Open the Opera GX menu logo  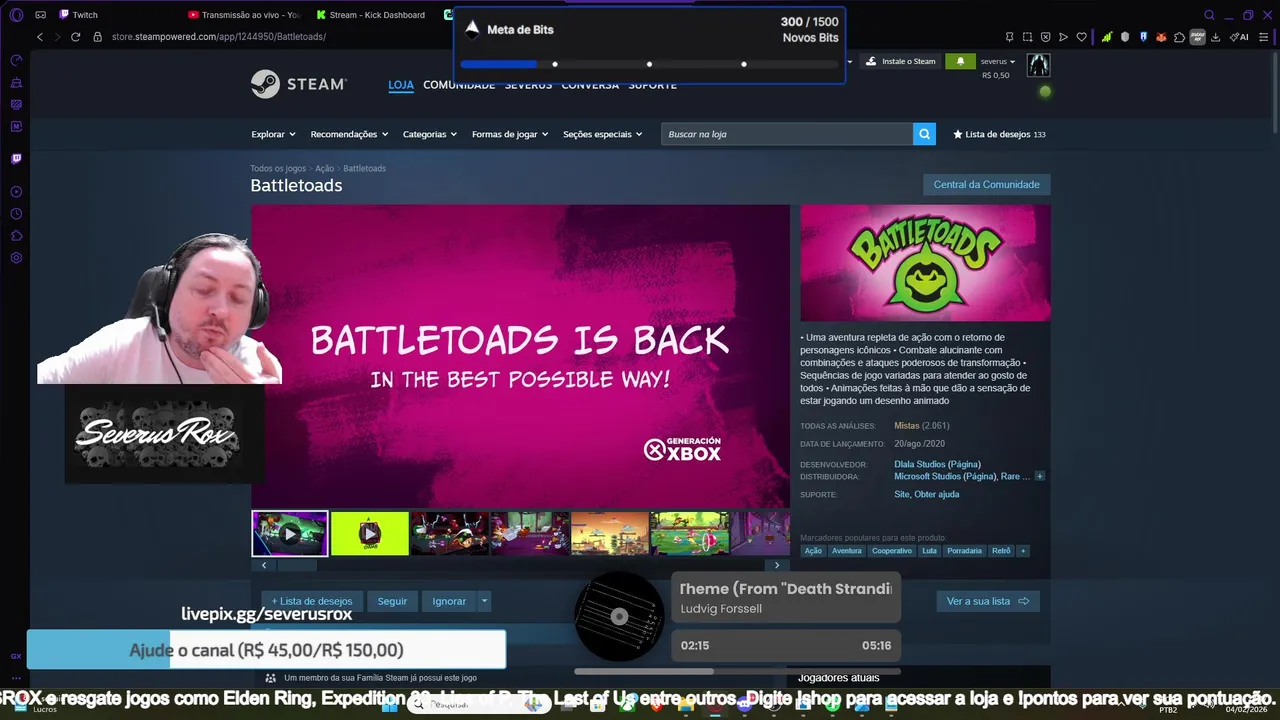[16, 15]
